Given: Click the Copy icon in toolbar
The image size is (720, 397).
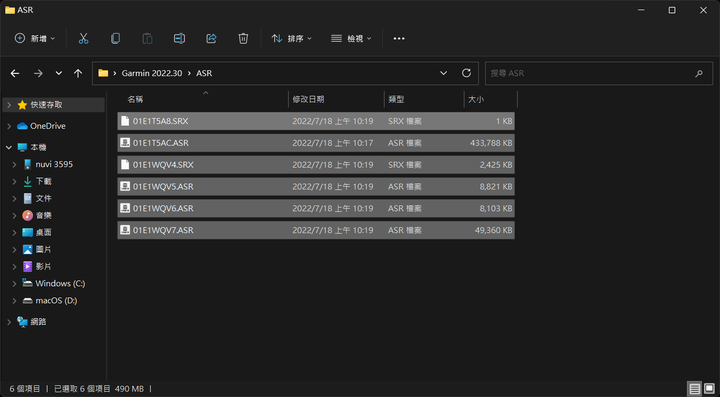Looking at the screenshot, I should pos(115,39).
